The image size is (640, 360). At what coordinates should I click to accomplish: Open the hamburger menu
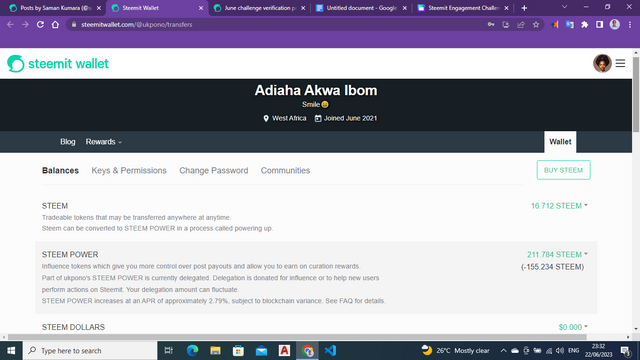(620, 63)
